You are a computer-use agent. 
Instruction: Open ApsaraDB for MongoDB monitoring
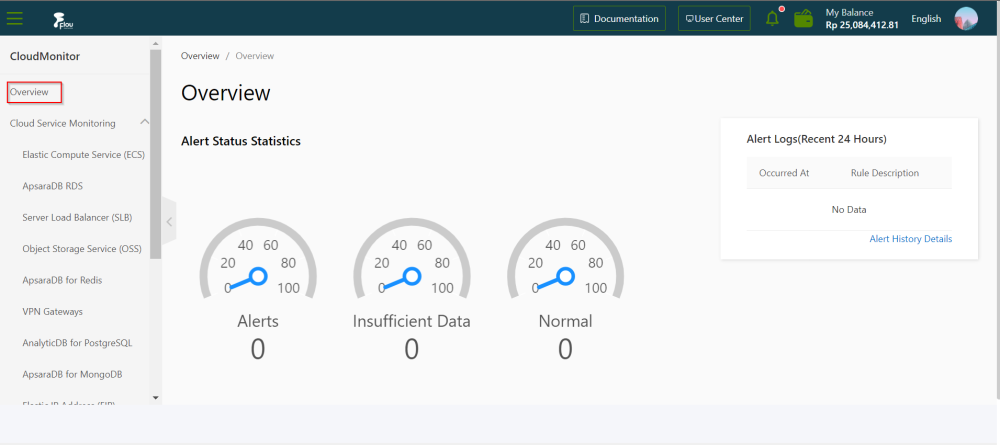point(72,374)
